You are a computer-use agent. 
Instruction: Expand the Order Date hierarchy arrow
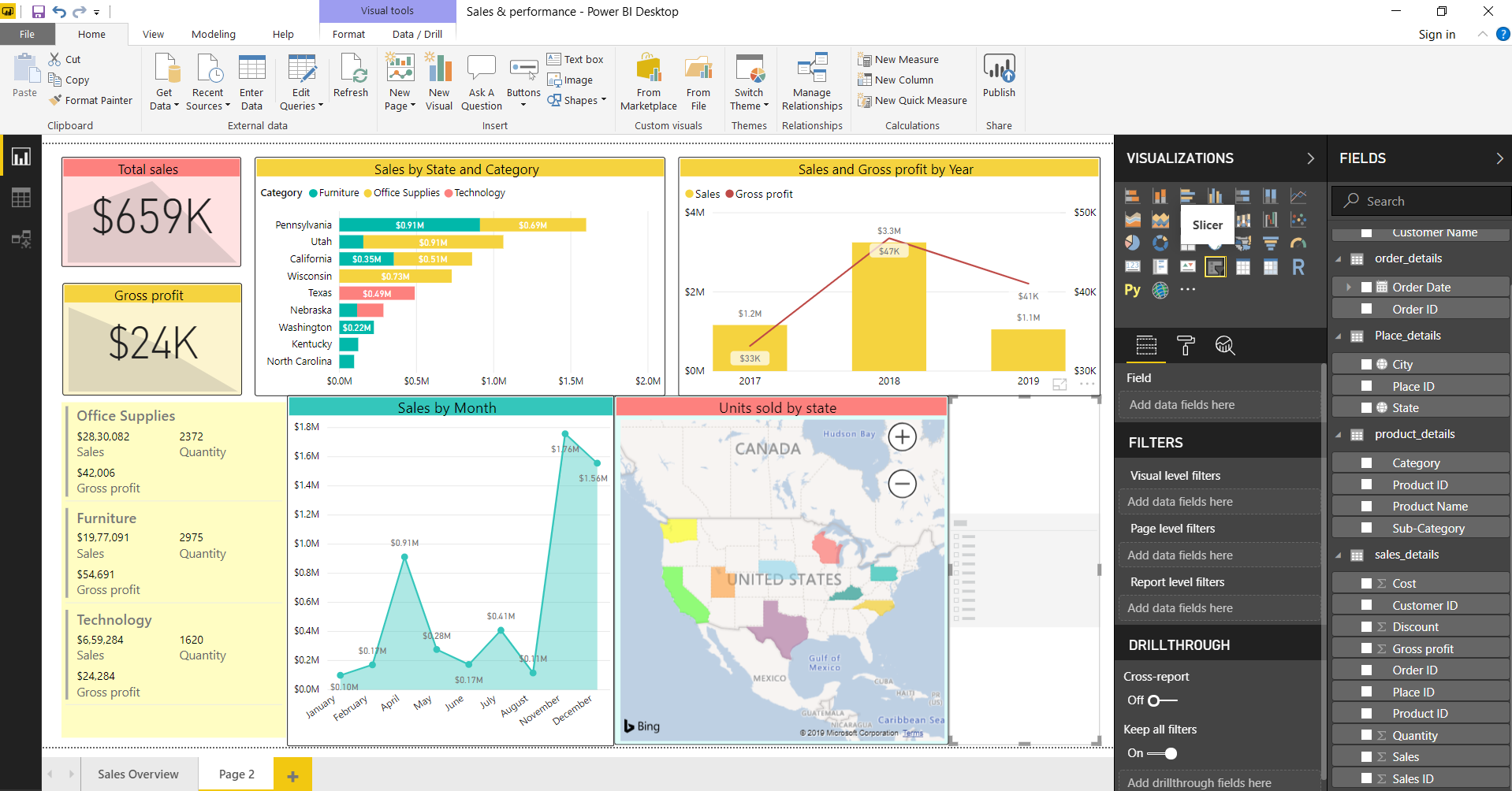coord(1349,287)
